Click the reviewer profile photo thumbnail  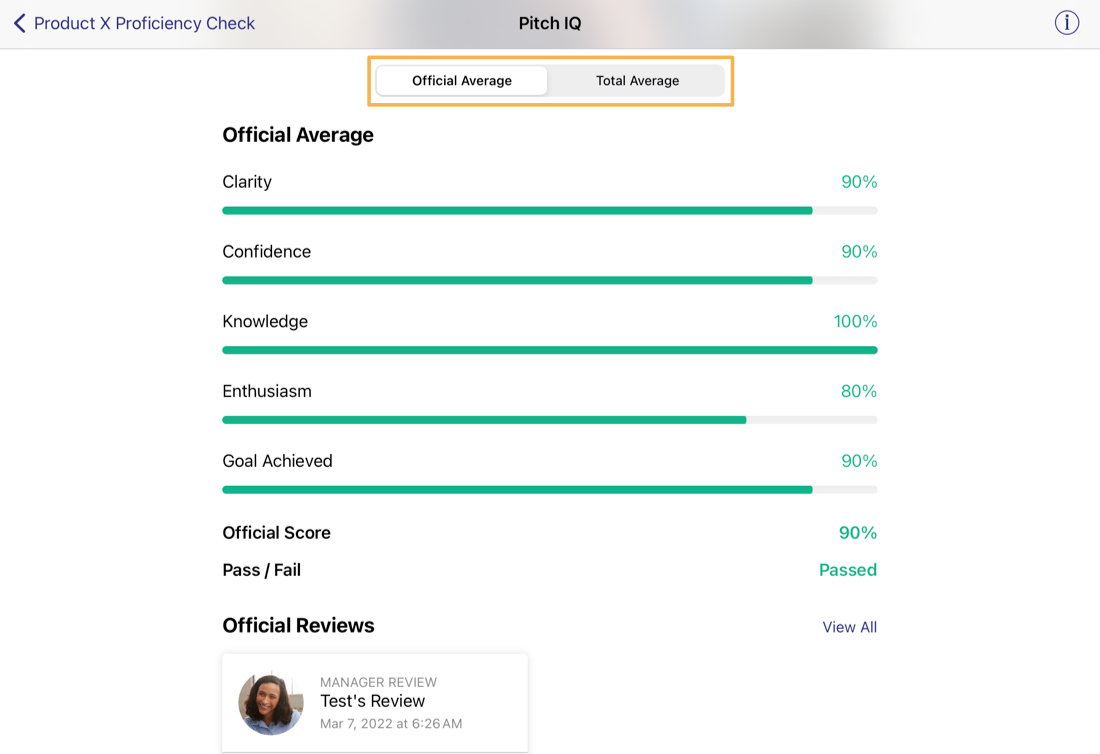[271, 704]
